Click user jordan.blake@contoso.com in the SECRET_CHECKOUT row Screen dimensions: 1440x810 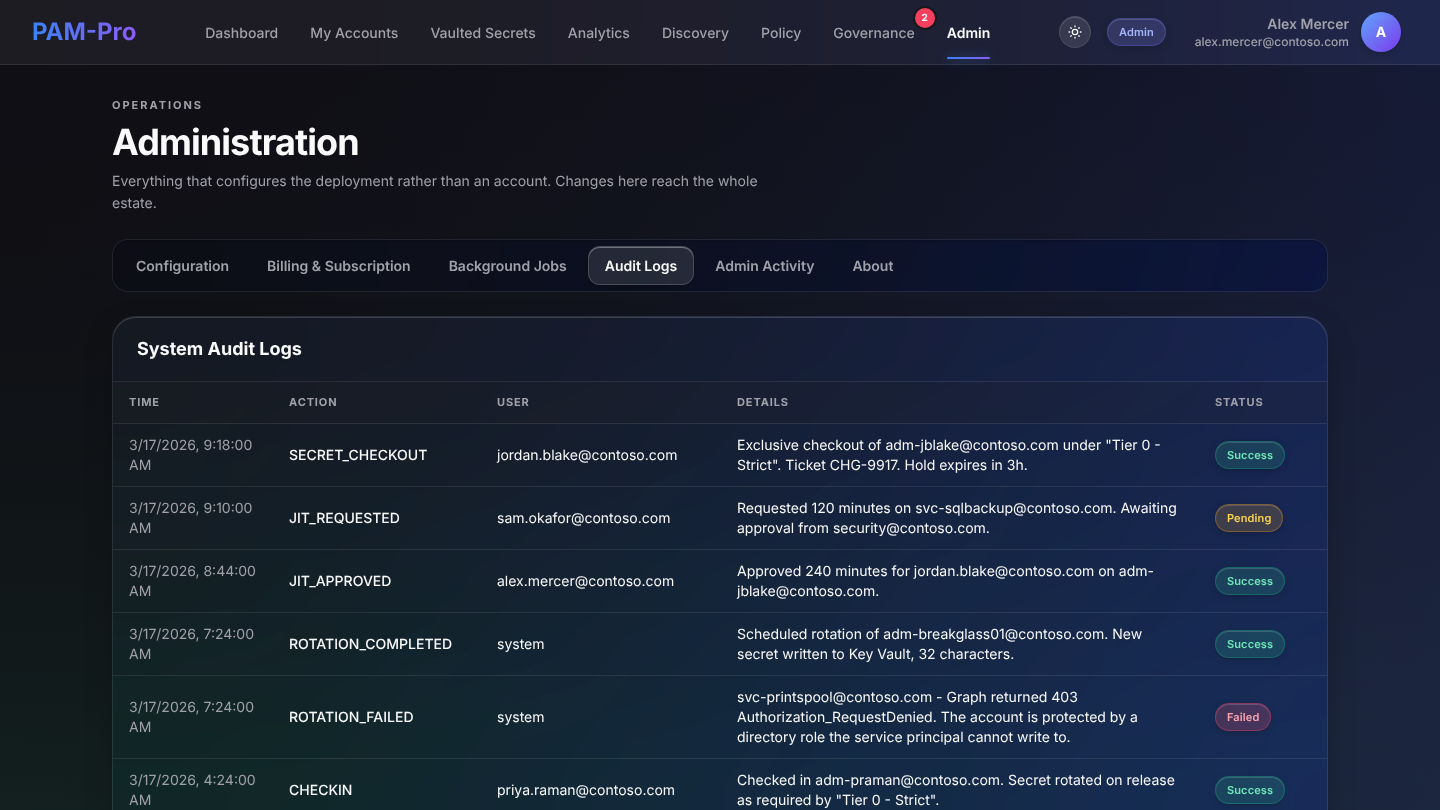point(587,455)
